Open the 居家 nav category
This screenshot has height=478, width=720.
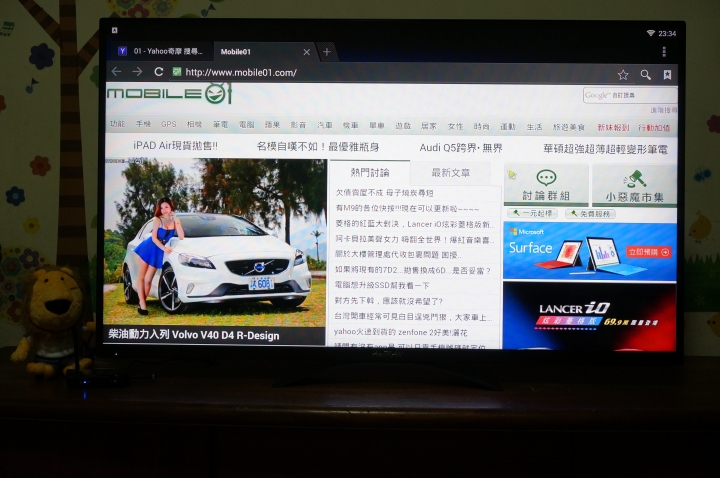coord(429,126)
